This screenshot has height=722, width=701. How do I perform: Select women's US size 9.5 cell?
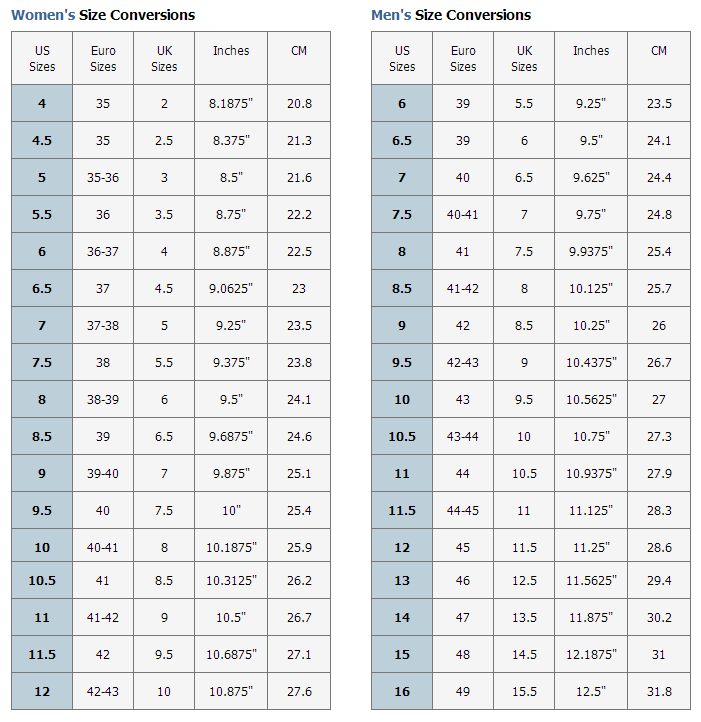tap(42, 511)
